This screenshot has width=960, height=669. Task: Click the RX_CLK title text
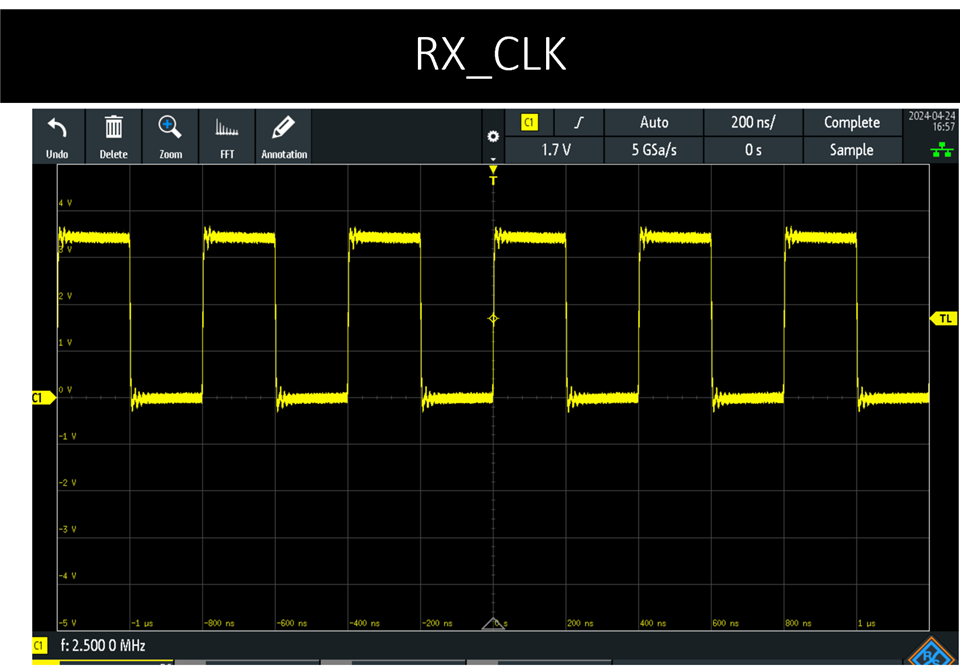coord(490,54)
